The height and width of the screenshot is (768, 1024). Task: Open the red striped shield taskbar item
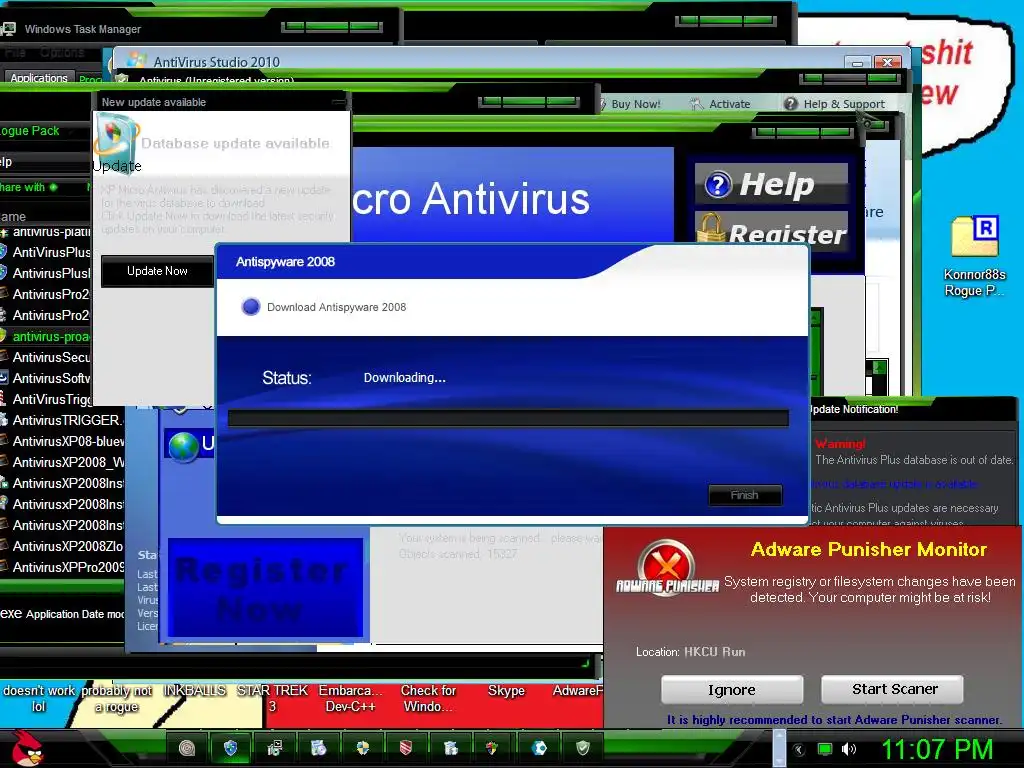point(406,748)
